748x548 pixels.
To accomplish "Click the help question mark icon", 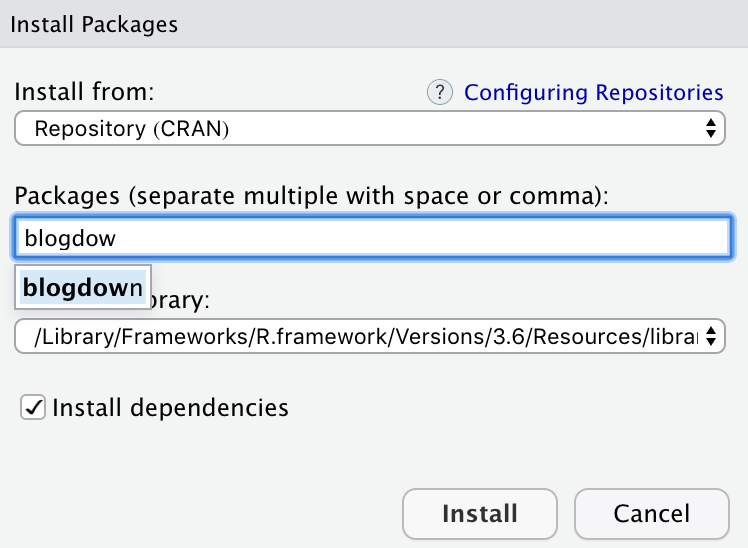I will point(439,92).
